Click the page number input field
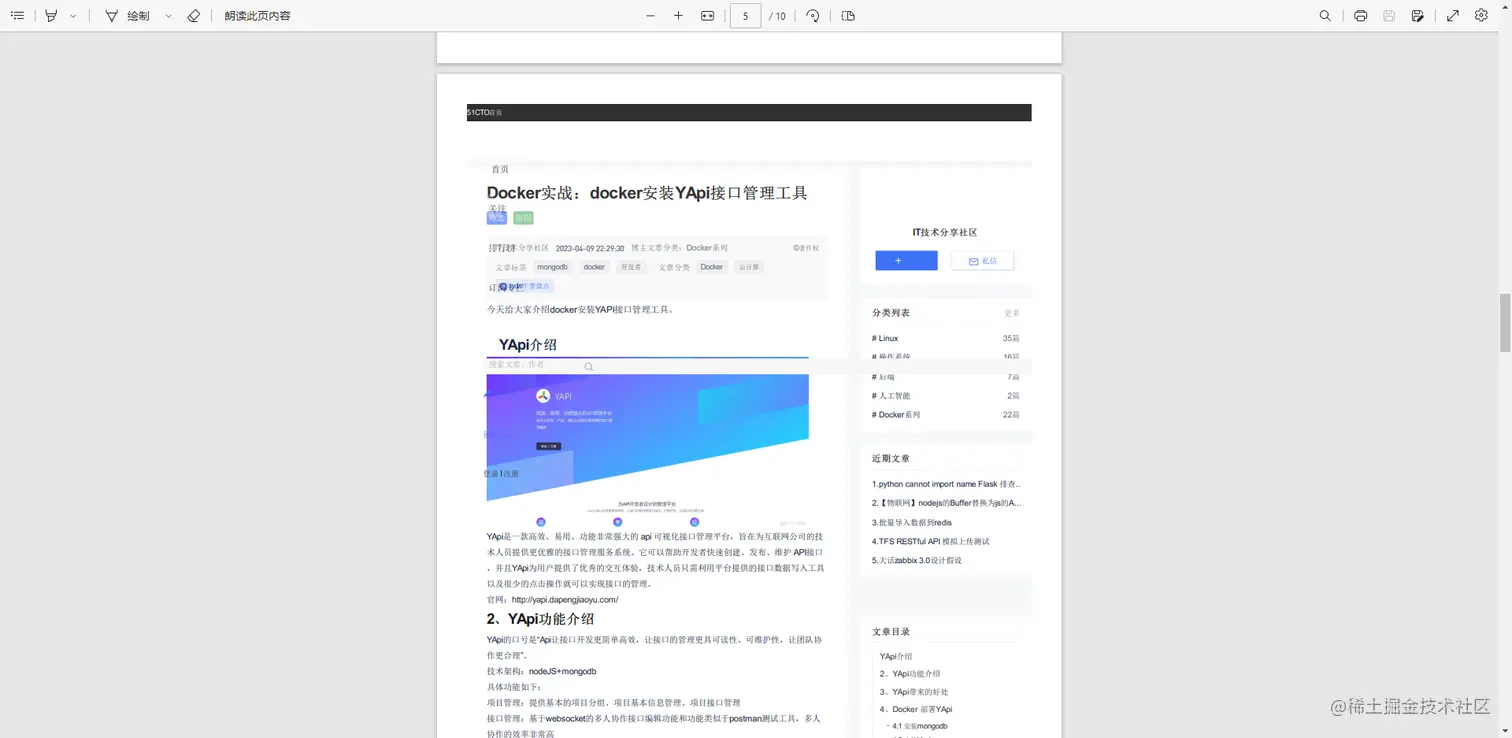The height and width of the screenshot is (738, 1512). 745,16
